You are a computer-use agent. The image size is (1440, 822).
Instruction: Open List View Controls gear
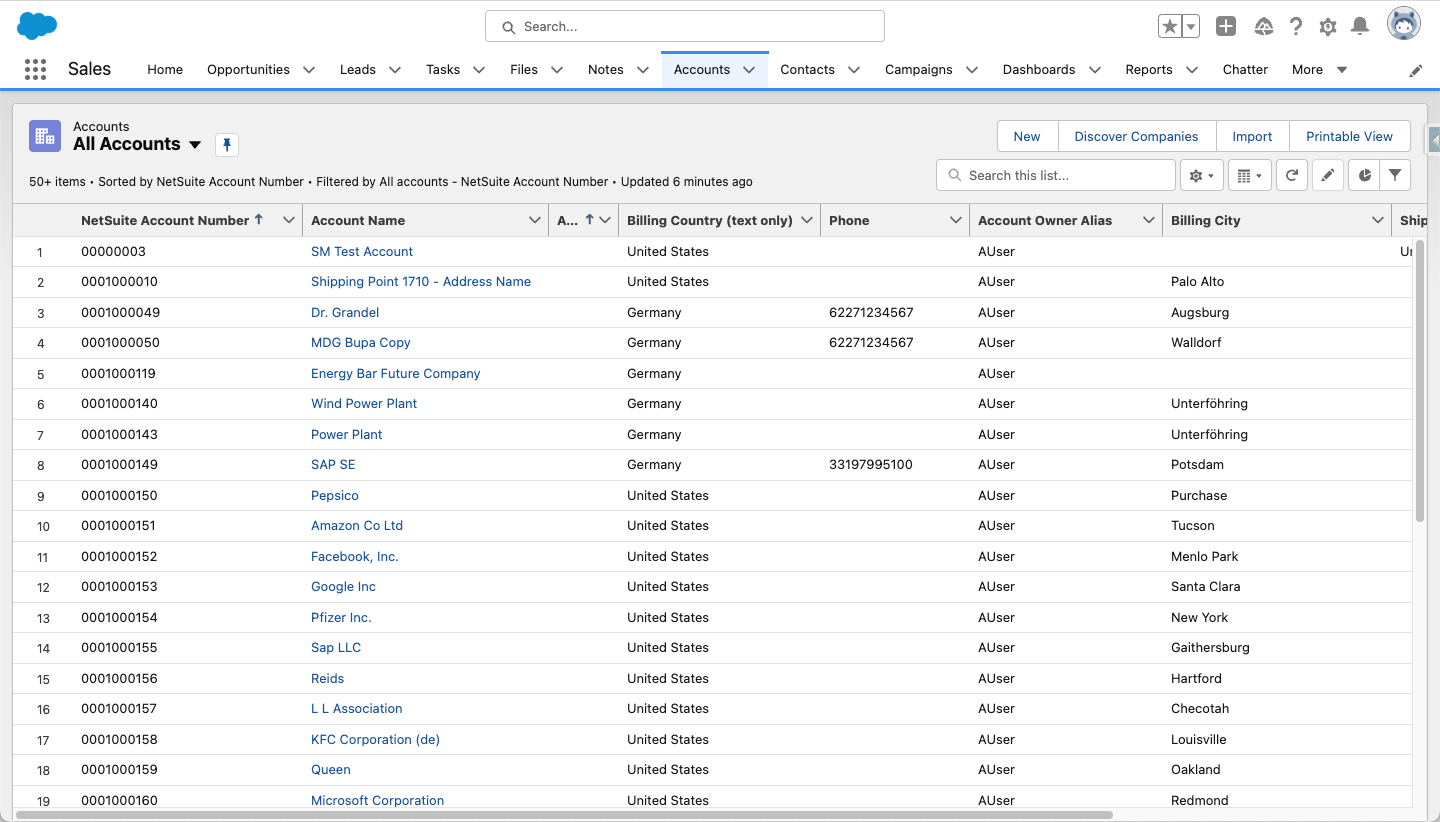(1201, 175)
